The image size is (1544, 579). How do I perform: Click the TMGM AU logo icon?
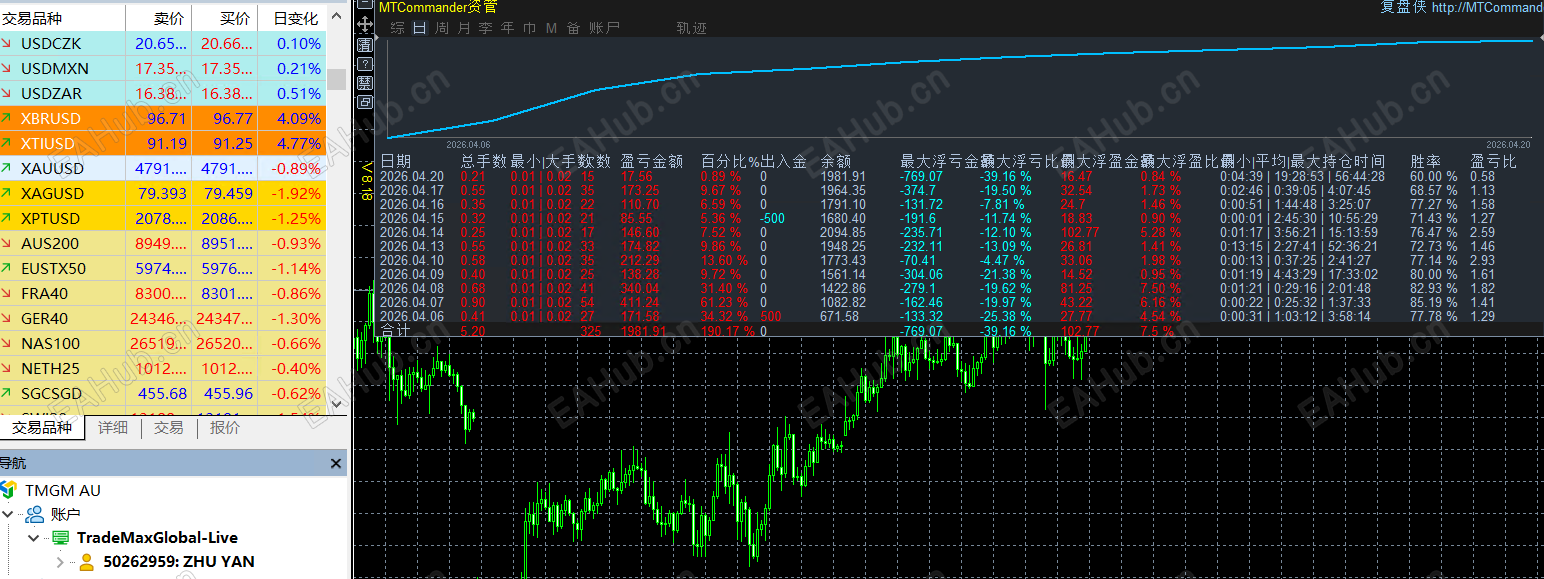tap(9, 490)
